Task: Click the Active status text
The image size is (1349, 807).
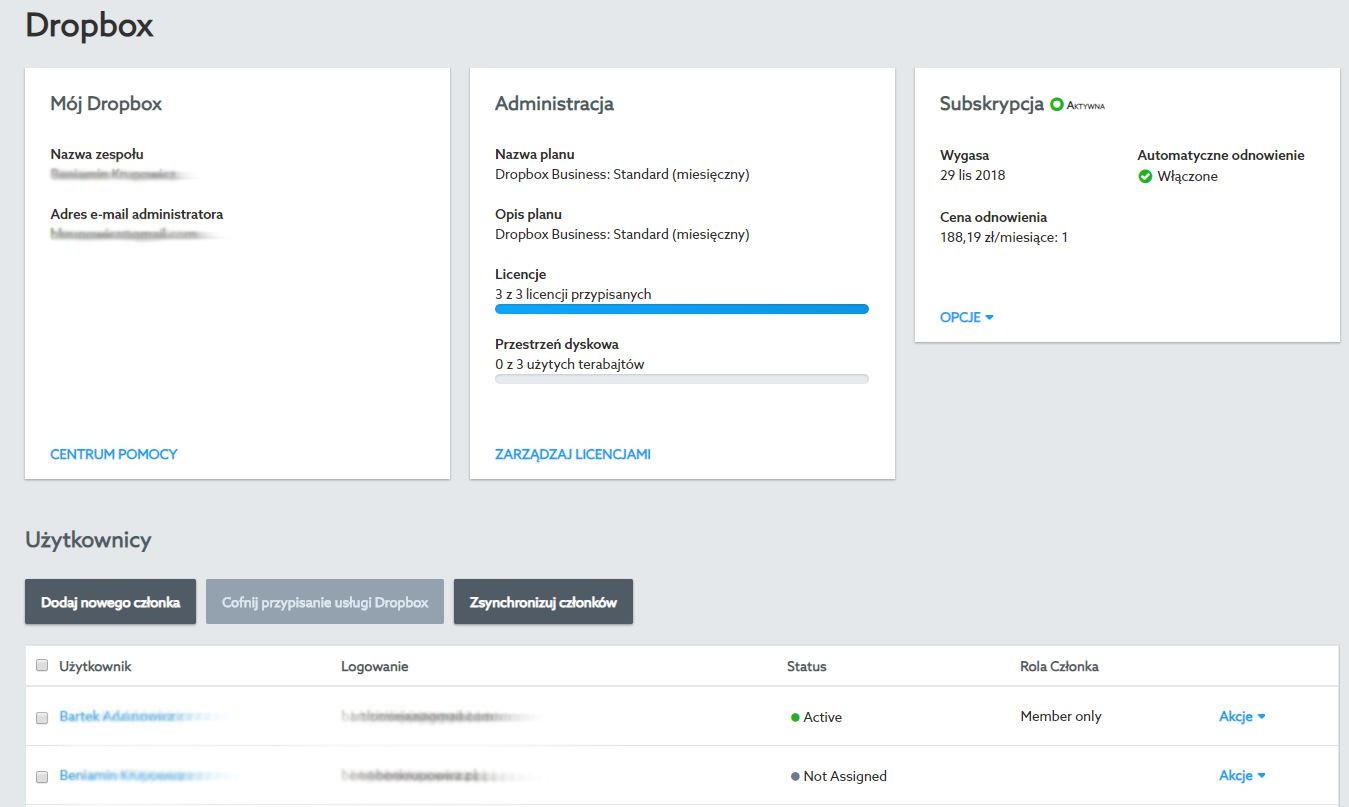Action: (x=823, y=717)
